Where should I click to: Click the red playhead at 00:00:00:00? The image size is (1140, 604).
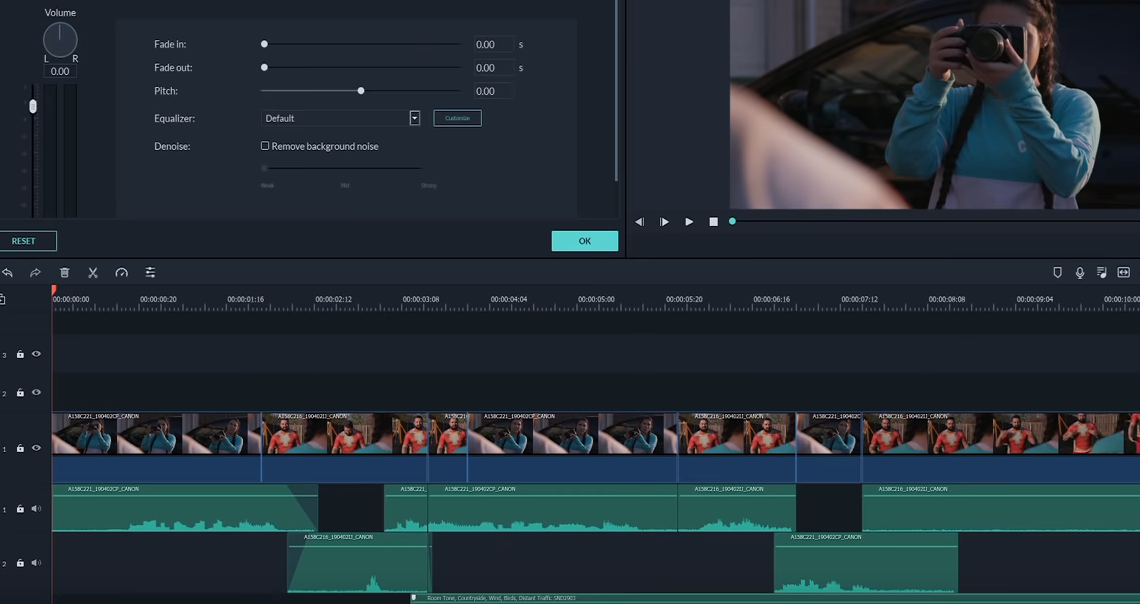[54, 291]
